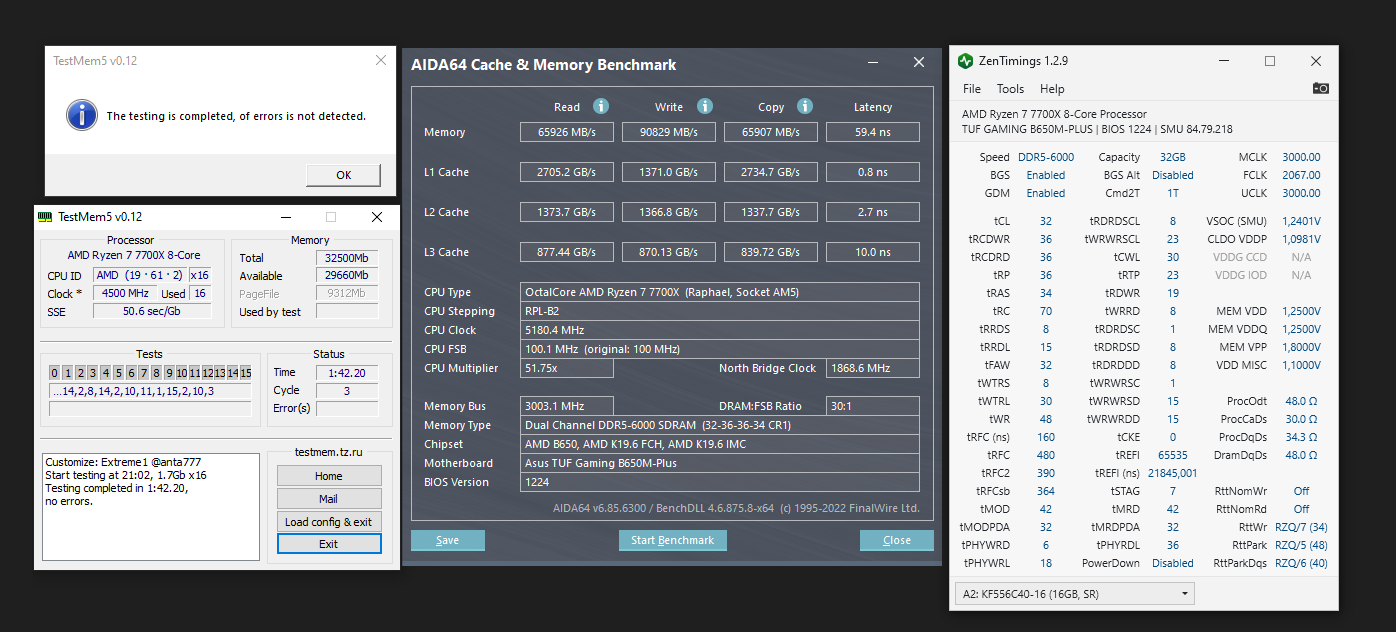Click the Clock field 4500 MHz in TestMem5
The width and height of the screenshot is (1396, 632).
(124, 294)
